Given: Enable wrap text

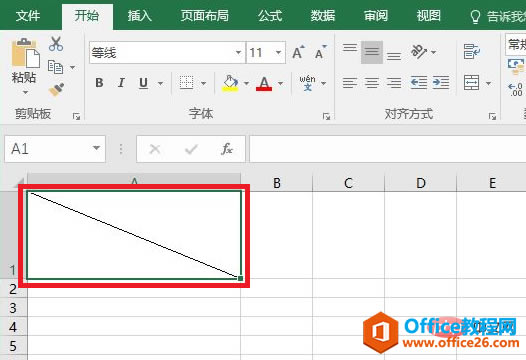Looking at the screenshot, I should (x=472, y=51).
